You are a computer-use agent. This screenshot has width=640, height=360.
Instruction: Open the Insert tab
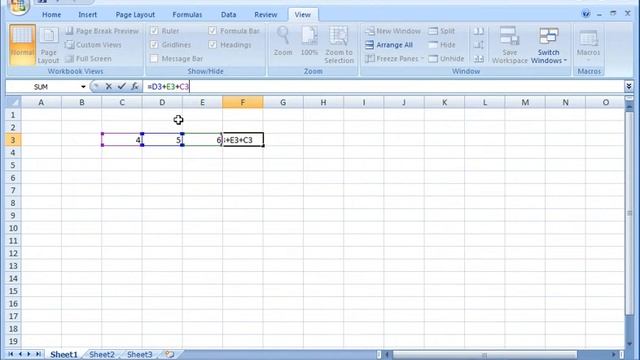point(87,15)
